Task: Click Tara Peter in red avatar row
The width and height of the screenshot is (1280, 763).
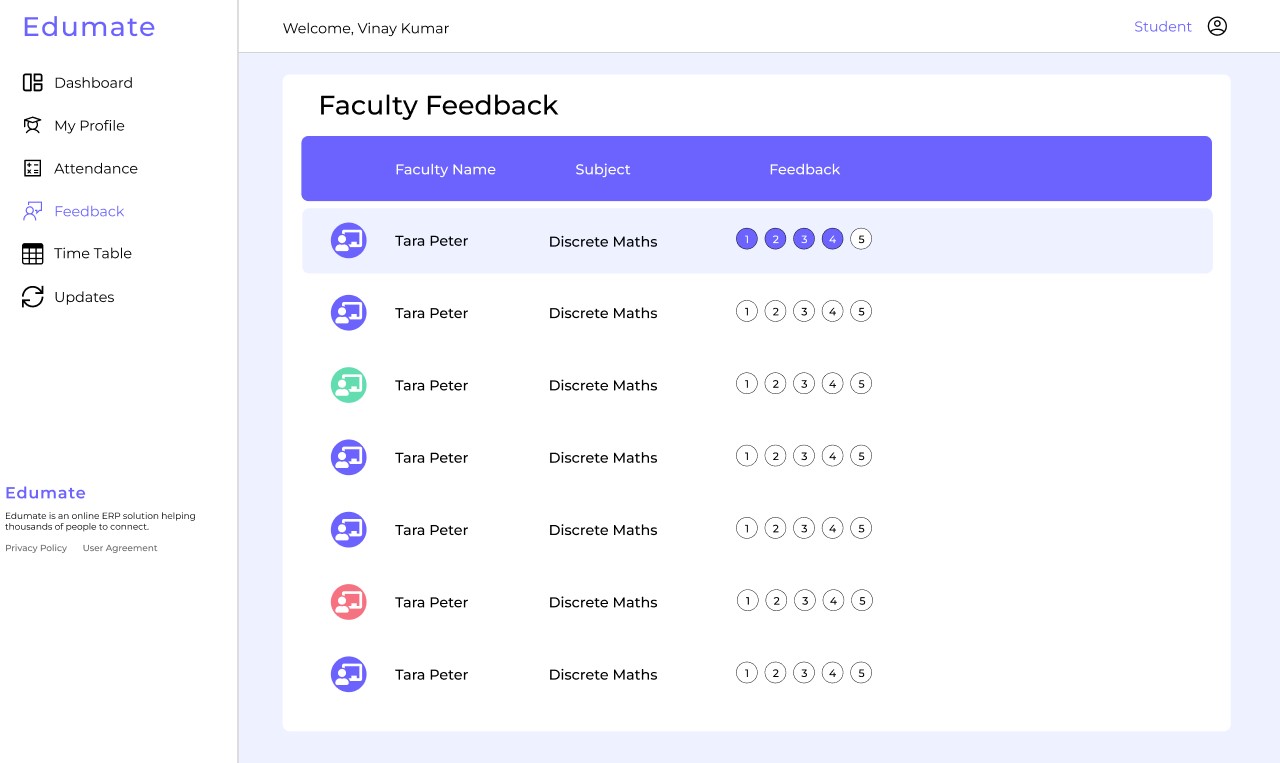Action: [432, 602]
